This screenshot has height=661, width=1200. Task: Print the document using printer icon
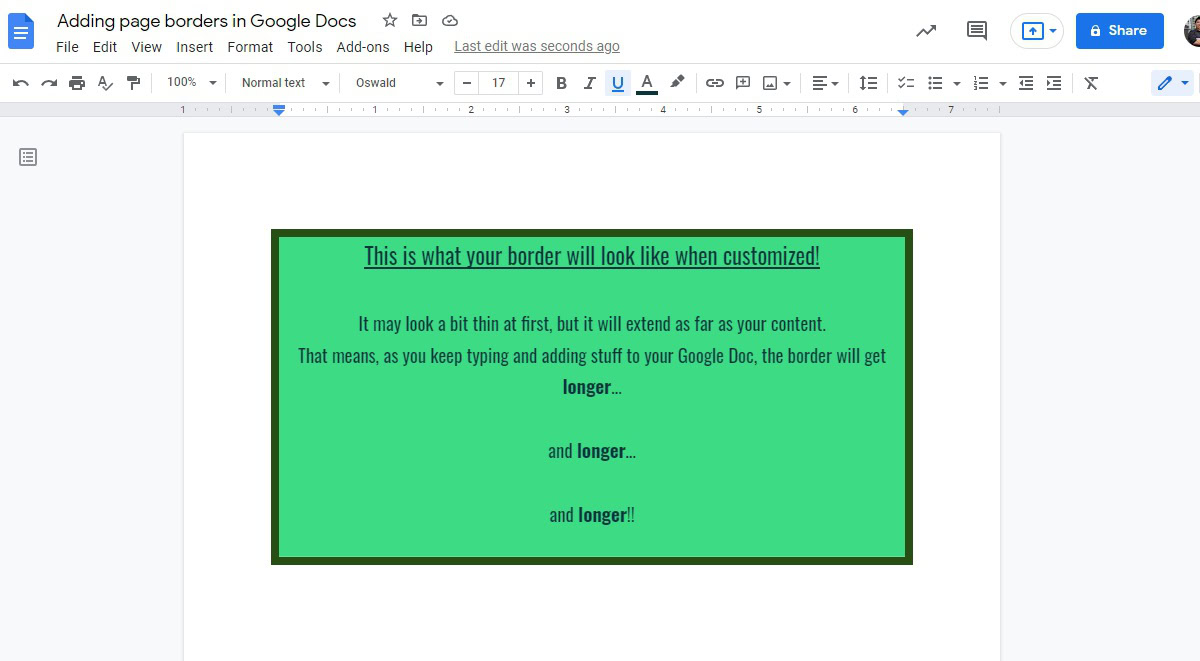(77, 83)
